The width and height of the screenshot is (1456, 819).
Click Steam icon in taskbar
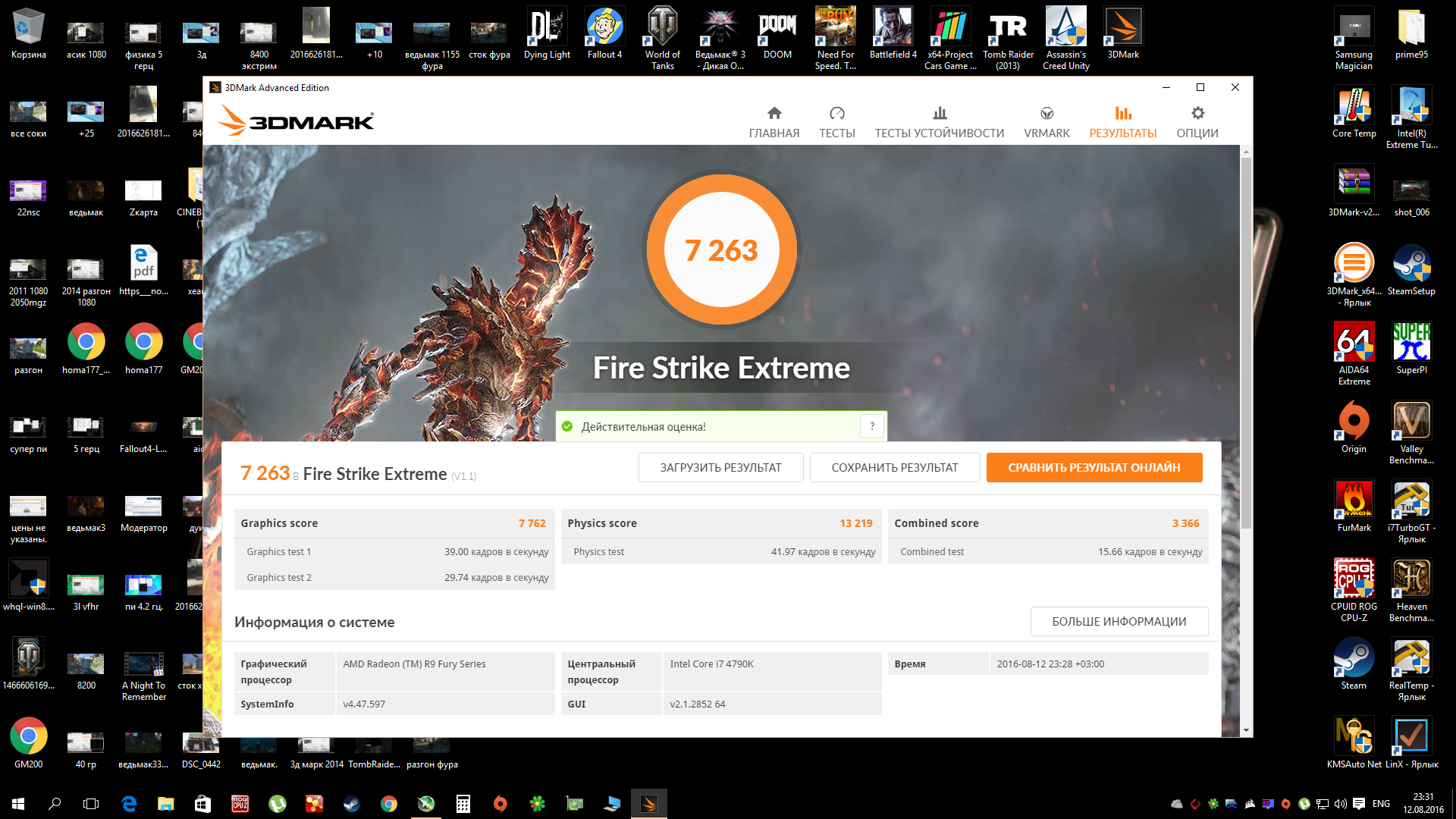tap(352, 804)
